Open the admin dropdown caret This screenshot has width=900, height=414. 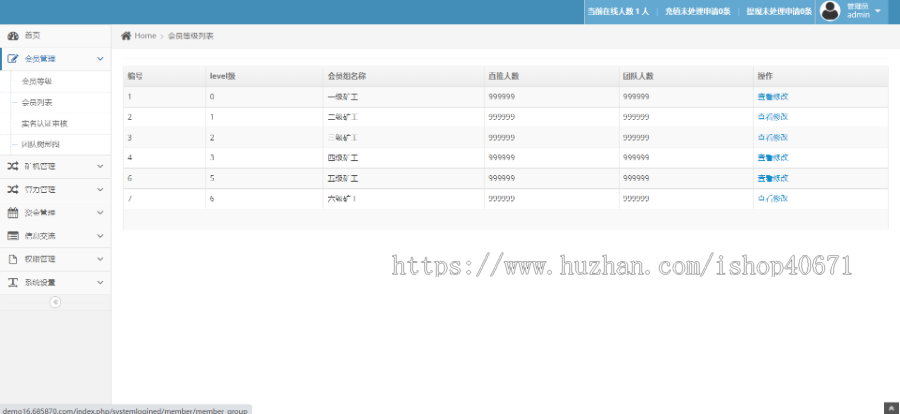[x=878, y=10]
